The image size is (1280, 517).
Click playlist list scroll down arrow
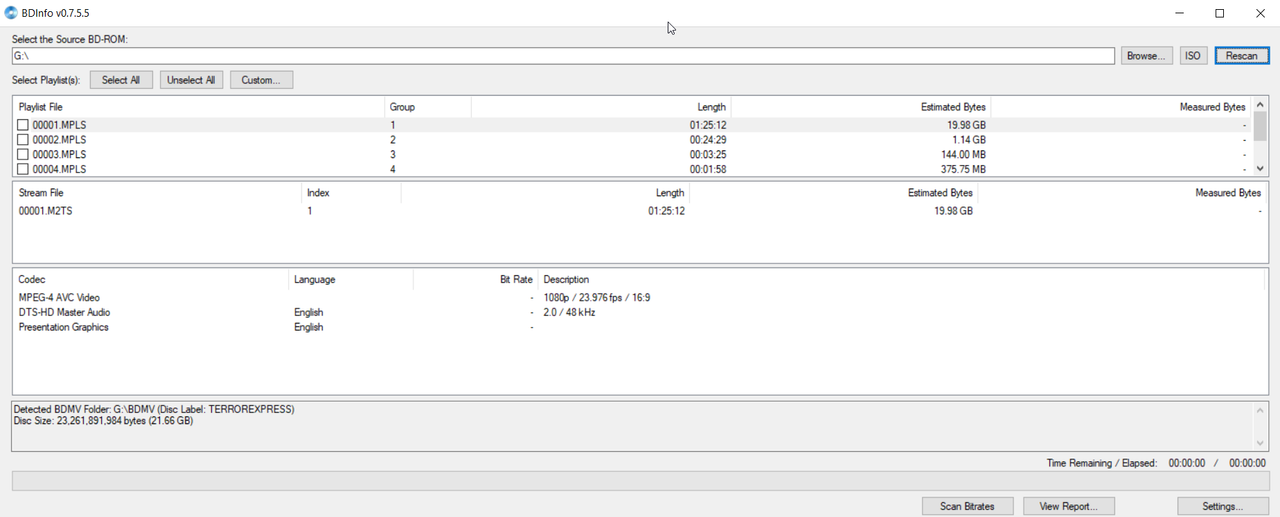[x=1260, y=169]
